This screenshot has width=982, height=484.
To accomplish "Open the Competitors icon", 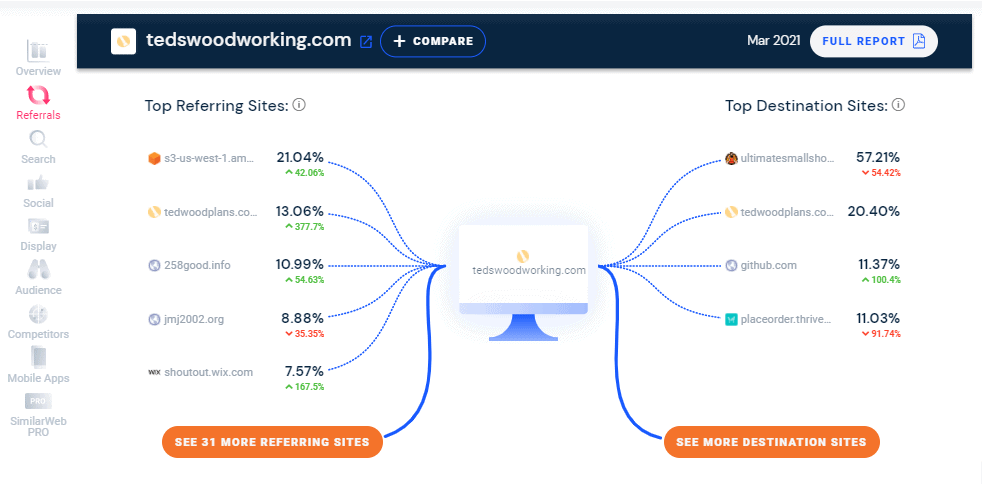I will [38, 314].
